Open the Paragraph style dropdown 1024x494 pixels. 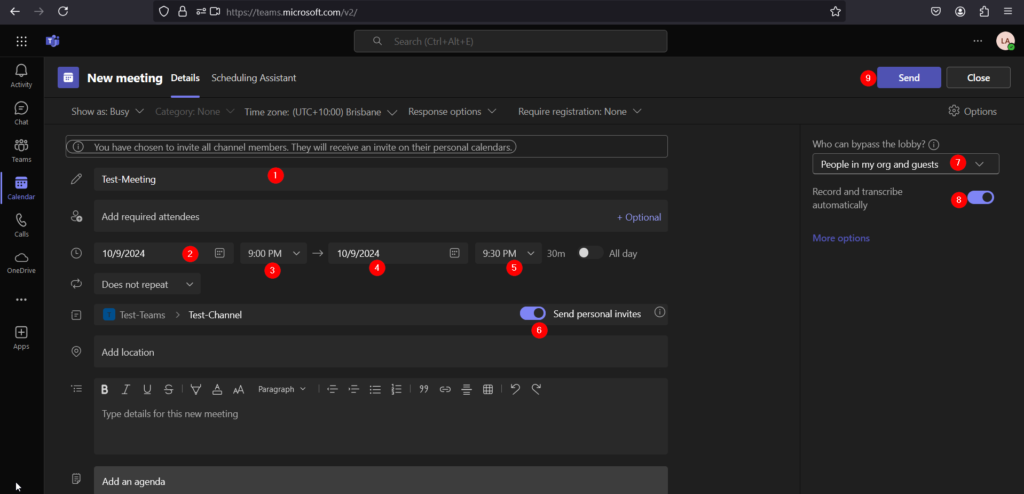281,389
